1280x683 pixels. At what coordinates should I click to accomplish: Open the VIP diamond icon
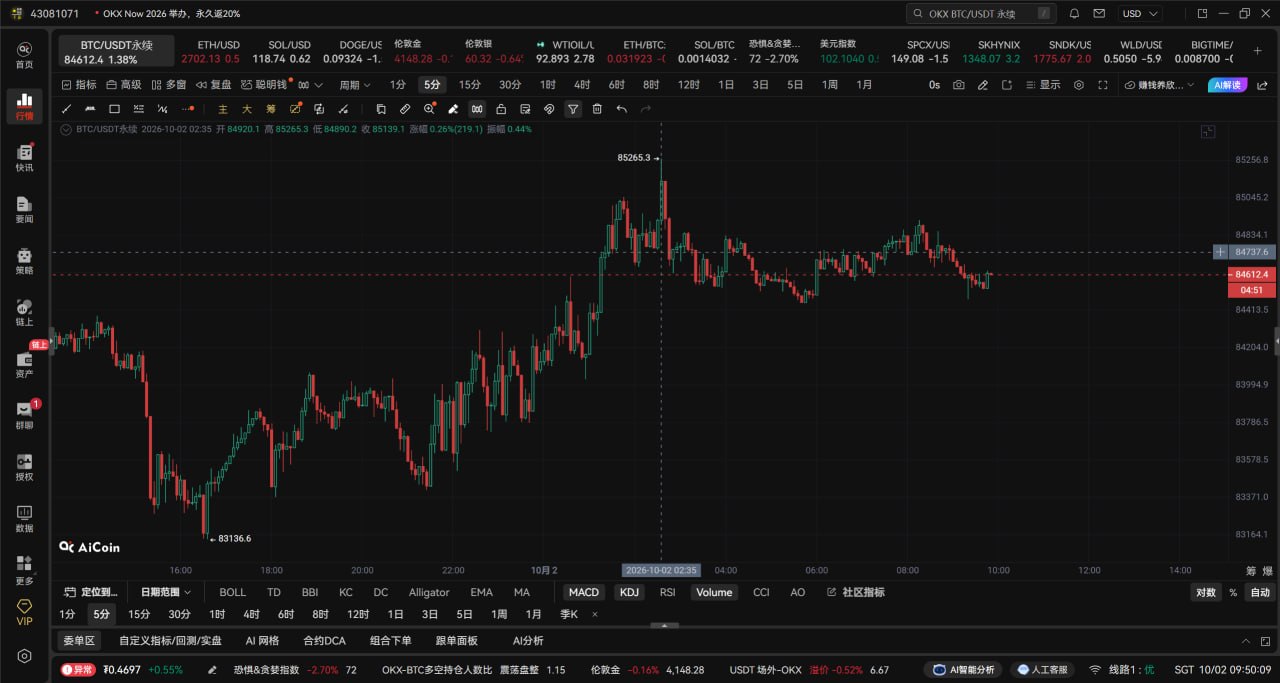(x=24, y=612)
